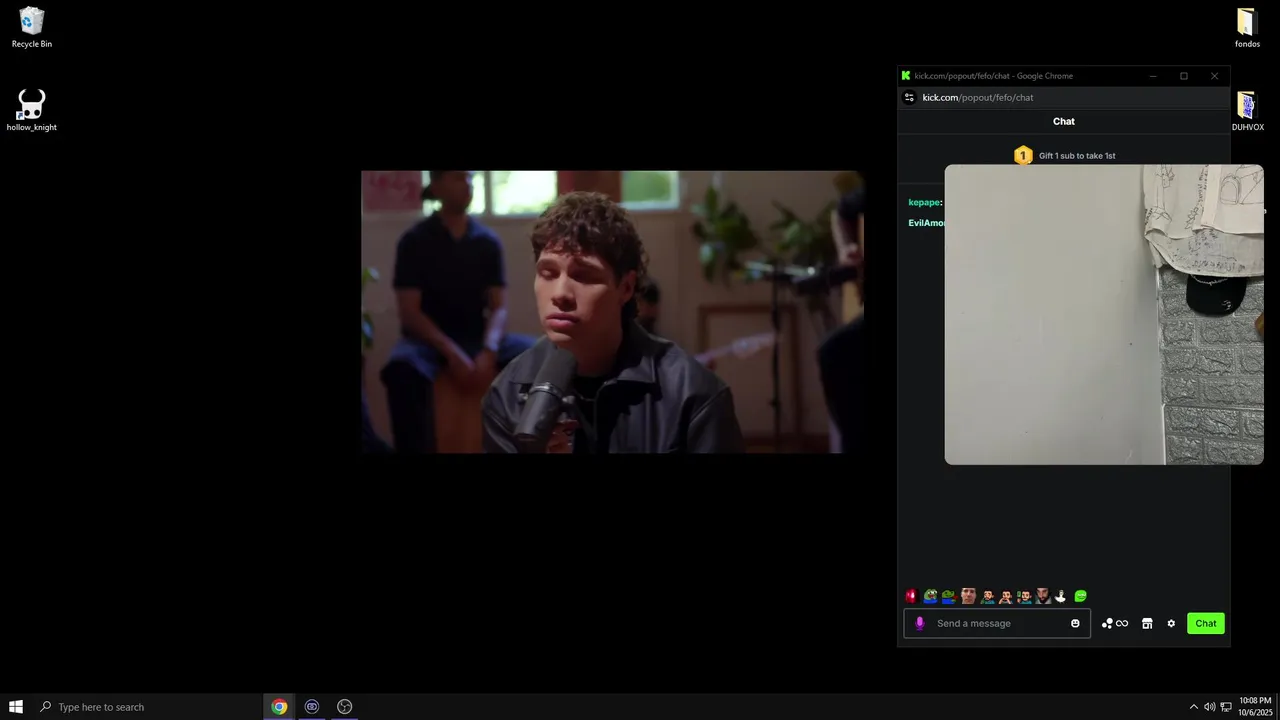Select the DUHVOX archive icon on desktop
The width and height of the screenshot is (1280, 720).
point(1247,111)
